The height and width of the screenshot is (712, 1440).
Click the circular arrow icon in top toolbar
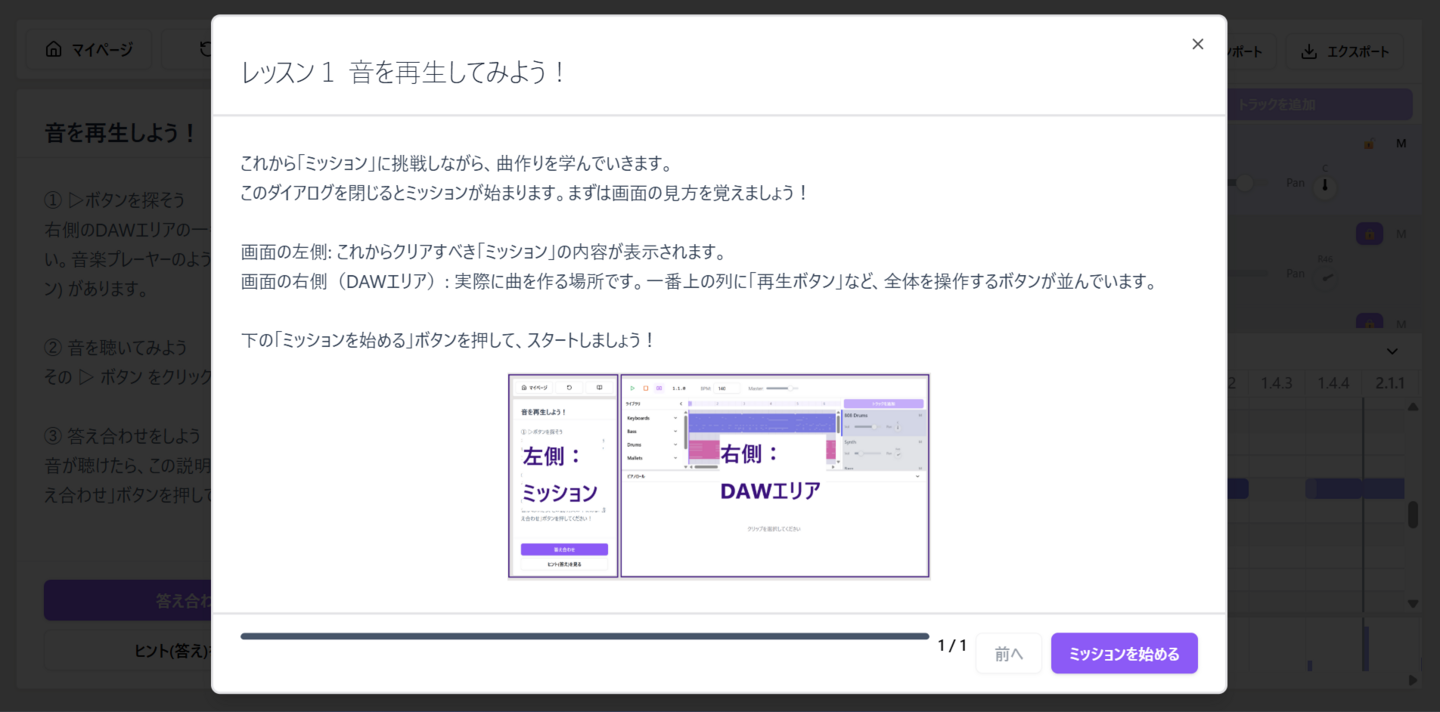coord(204,50)
